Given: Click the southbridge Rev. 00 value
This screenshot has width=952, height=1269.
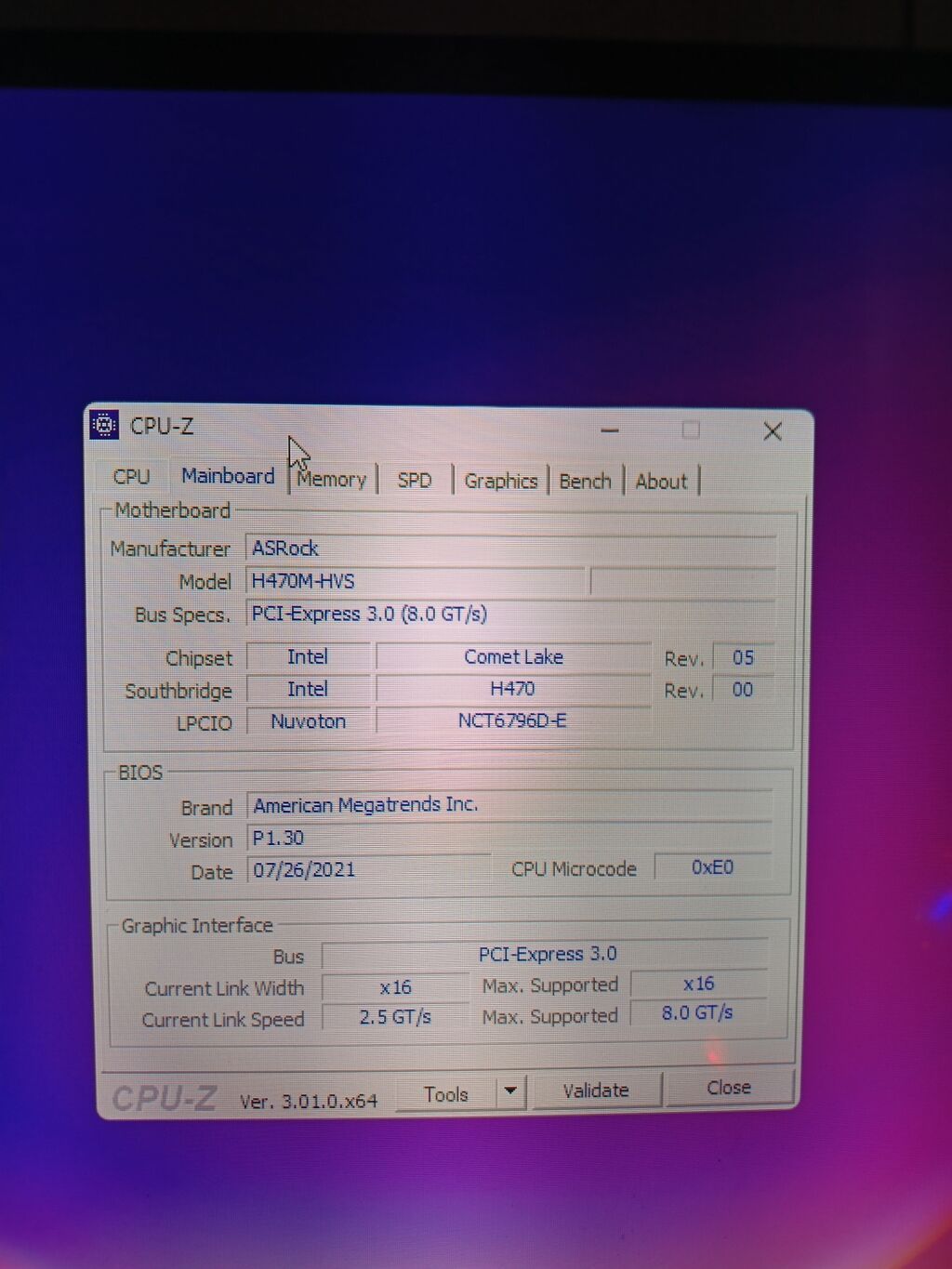Looking at the screenshot, I should pos(743,690).
